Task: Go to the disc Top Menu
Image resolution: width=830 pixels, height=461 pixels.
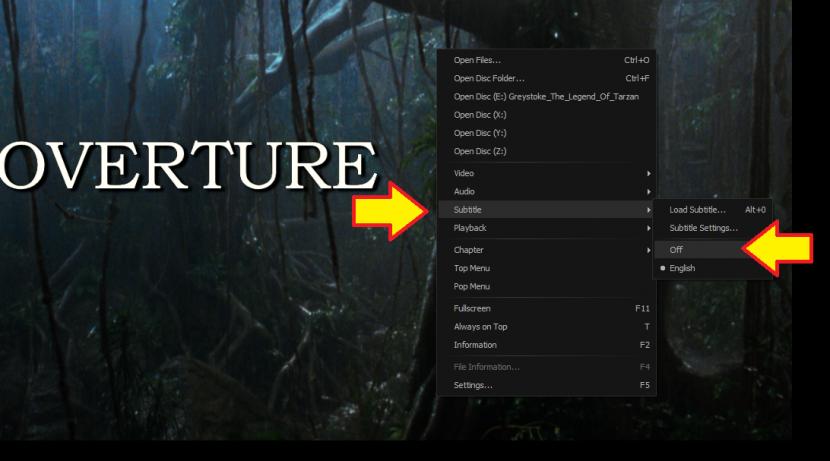Action: pos(472,268)
